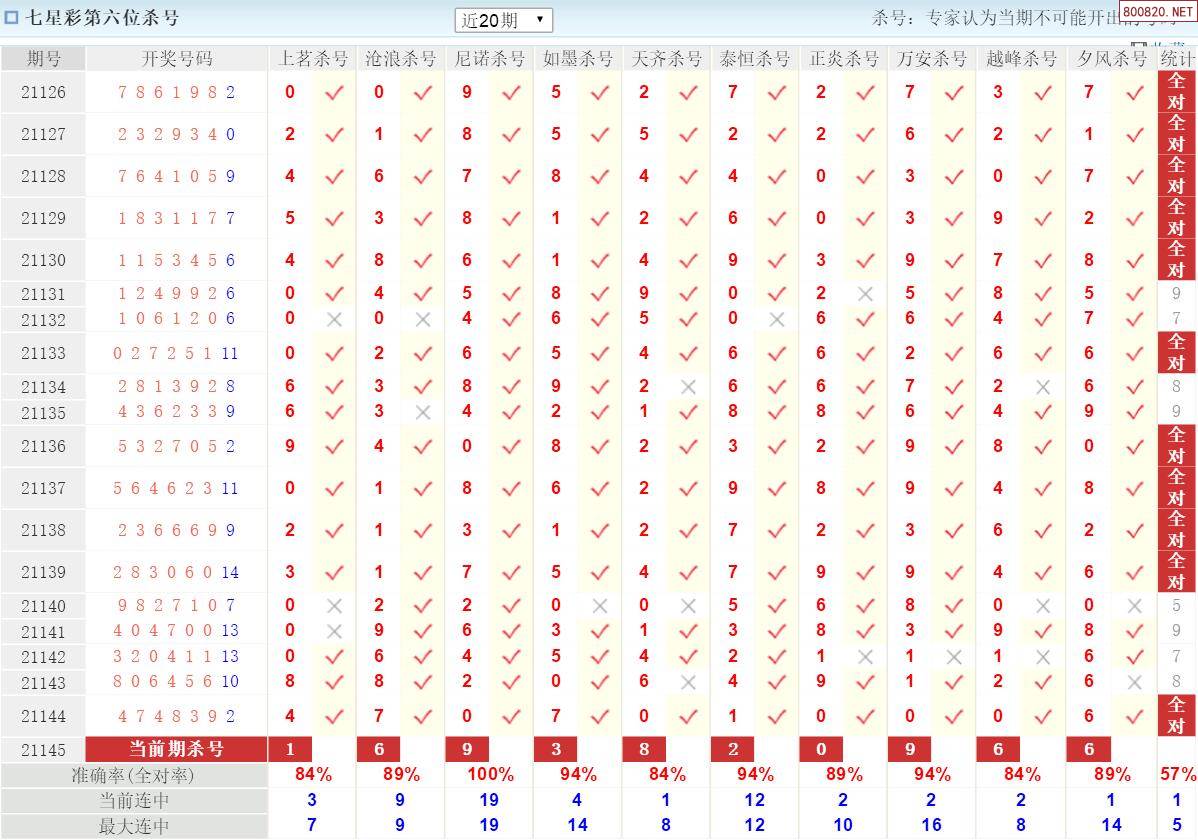This screenshot has height=840, width=1198.
Task: Select the 尼诺杀号 column header
Action: pos(489,58)
